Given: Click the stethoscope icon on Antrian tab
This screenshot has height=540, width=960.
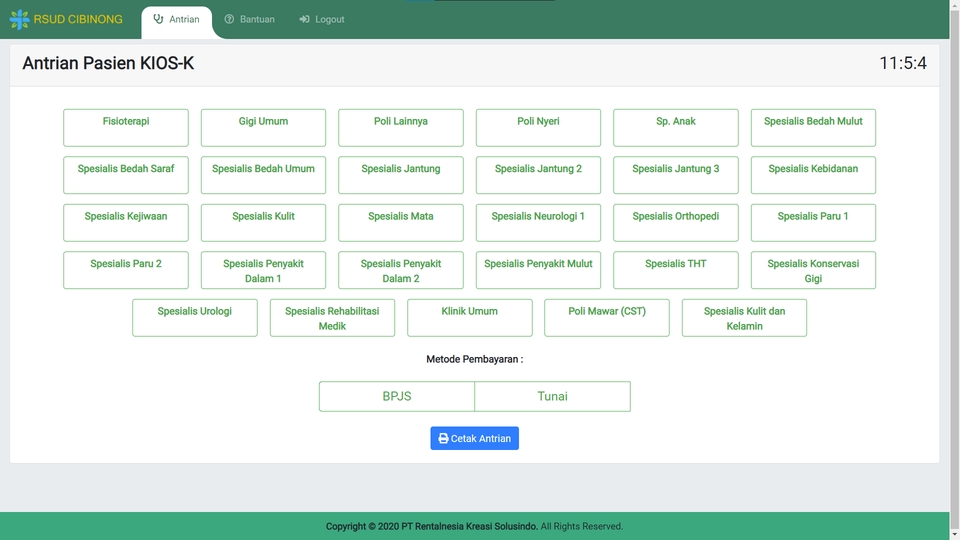Looking at the screenshot, I should [158, 19].
